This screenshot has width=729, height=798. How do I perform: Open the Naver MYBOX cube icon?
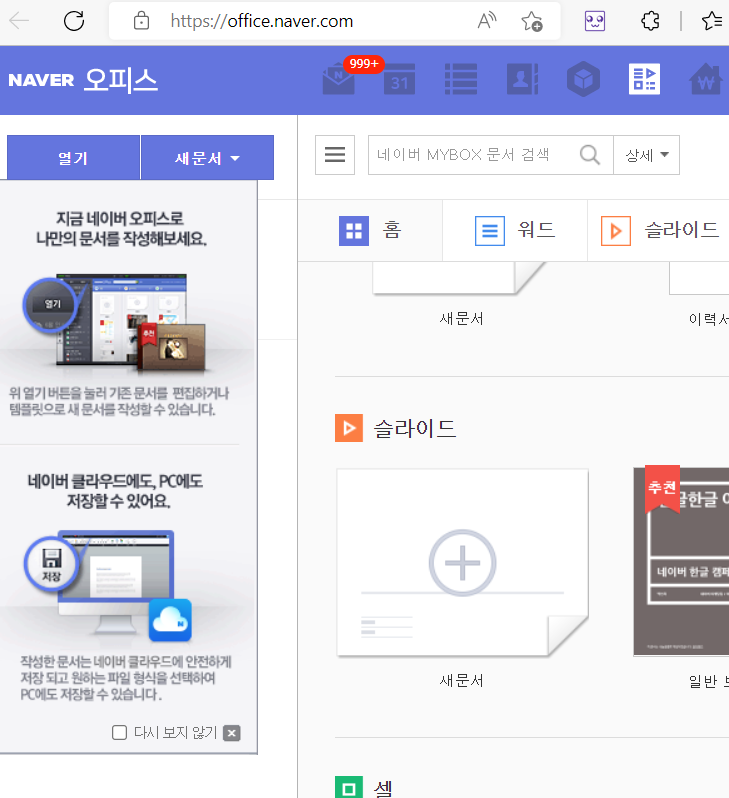point(583,79)
